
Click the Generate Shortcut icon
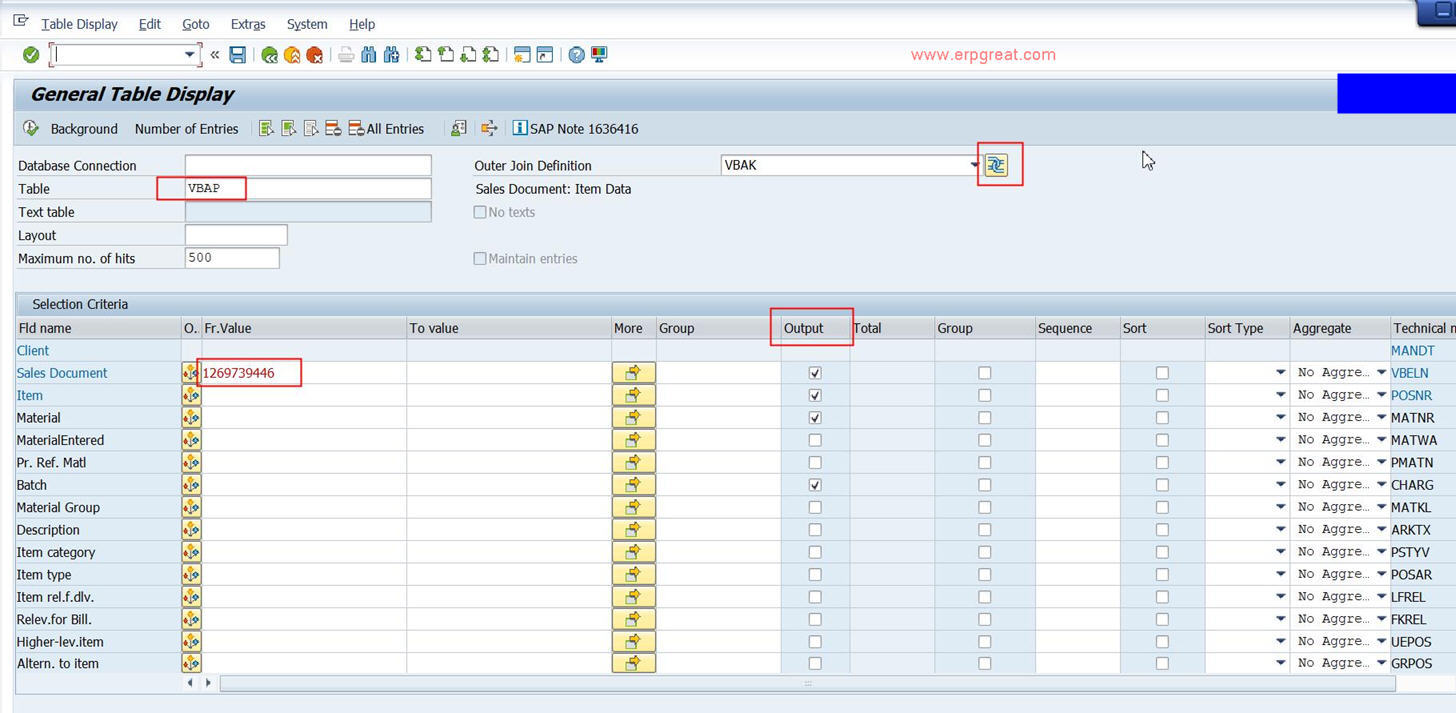[544, 55]
